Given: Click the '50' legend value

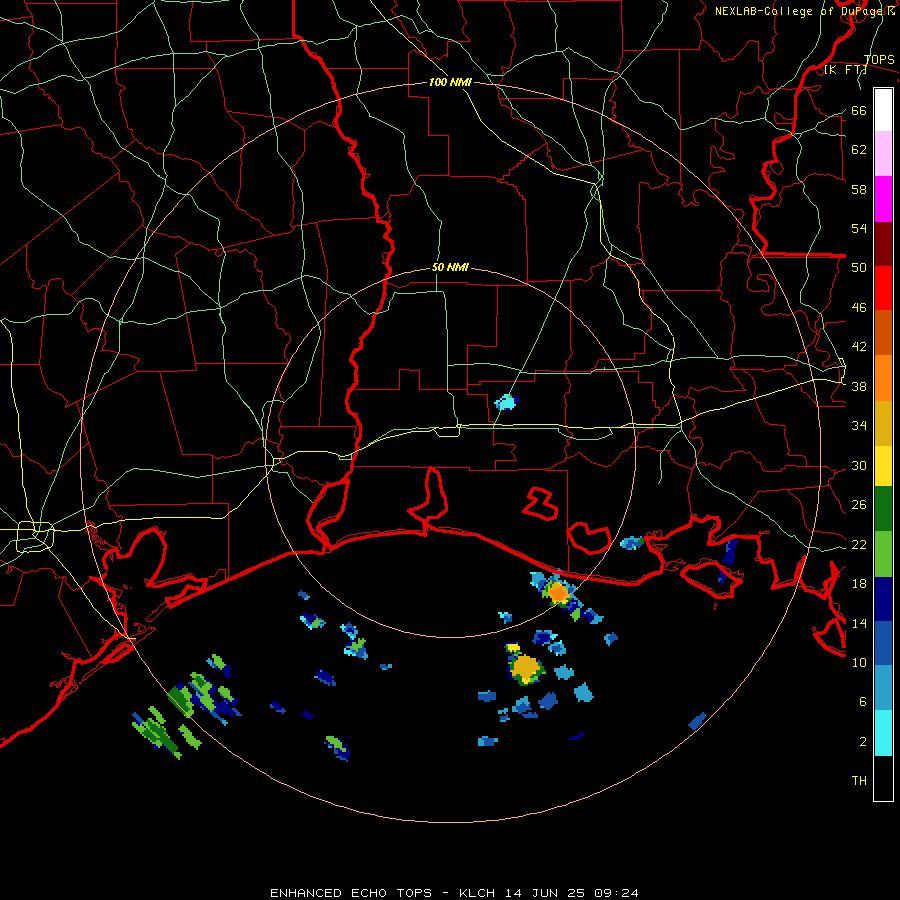Looking at the screenshot, I should 859,268.
